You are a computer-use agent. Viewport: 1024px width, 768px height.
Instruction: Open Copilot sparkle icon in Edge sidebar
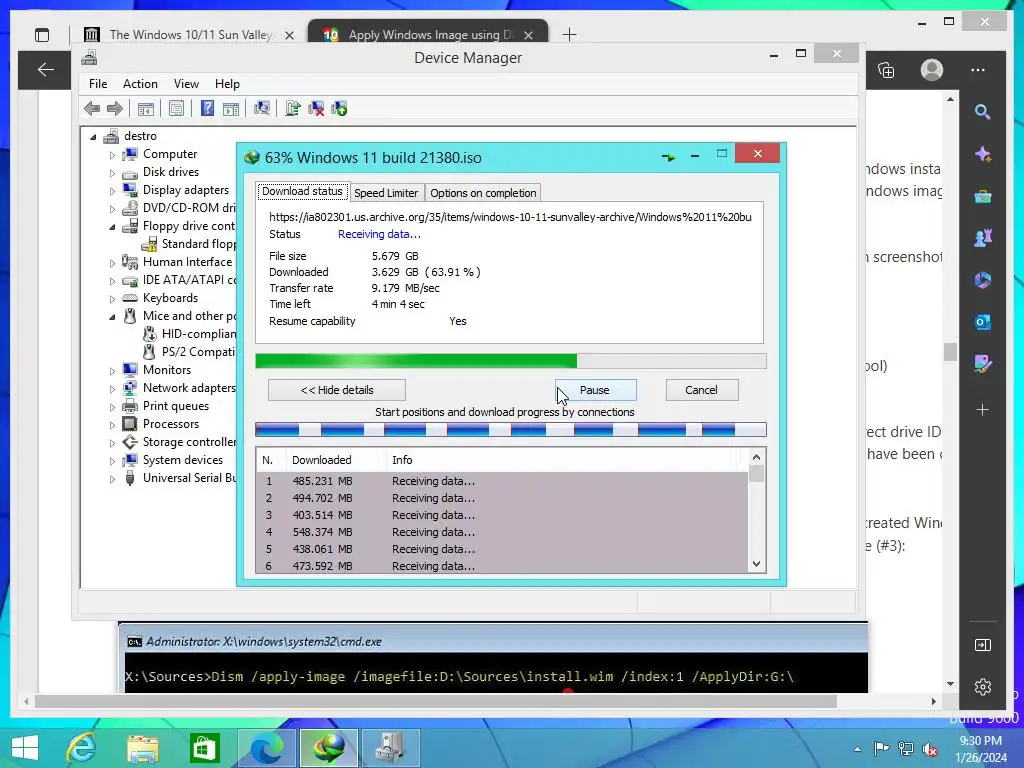(x=982, y=154)
